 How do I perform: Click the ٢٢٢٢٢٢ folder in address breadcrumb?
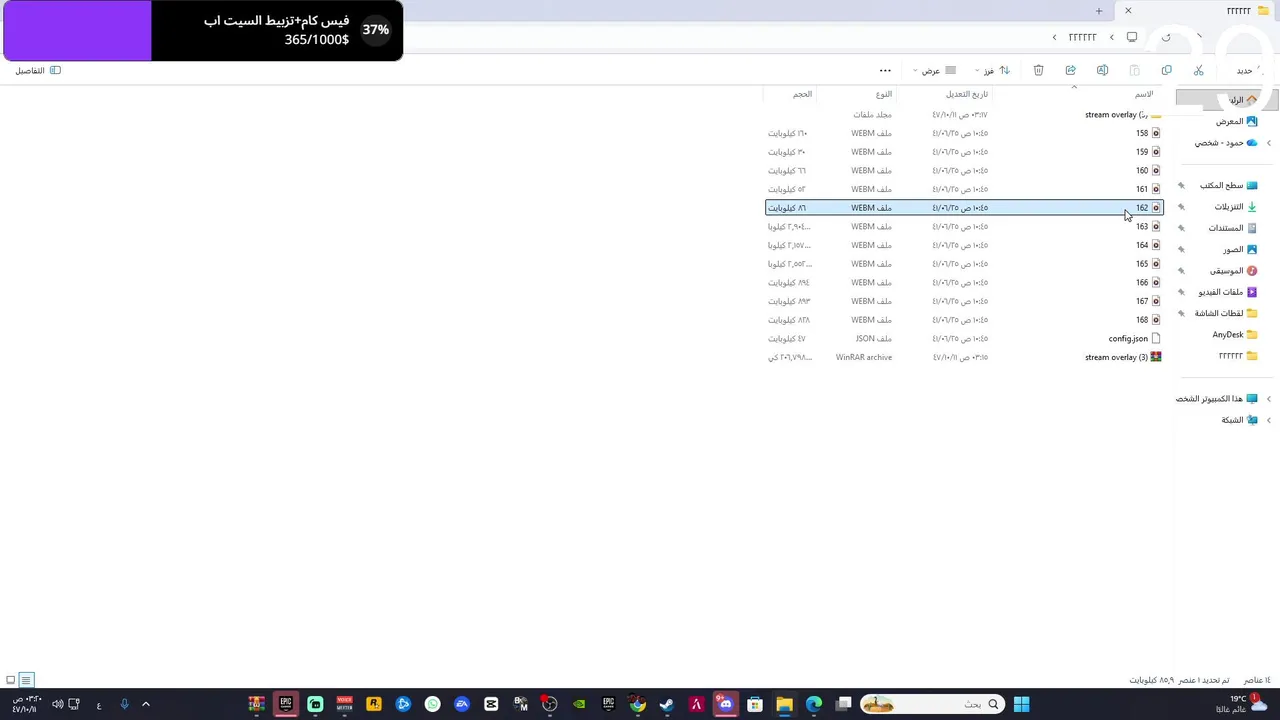1082,37
